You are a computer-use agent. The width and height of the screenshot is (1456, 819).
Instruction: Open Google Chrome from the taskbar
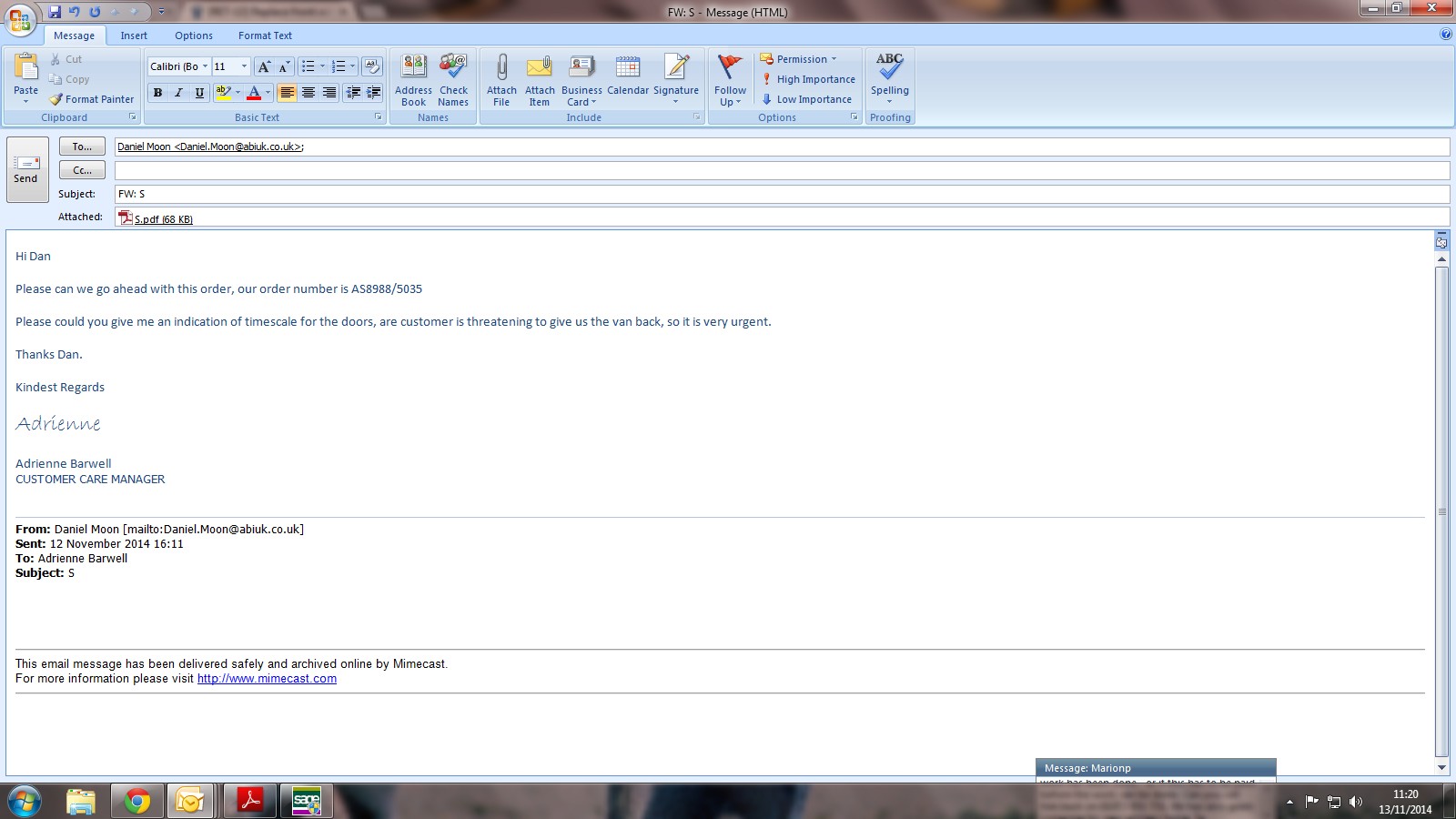tap(137, 801)
